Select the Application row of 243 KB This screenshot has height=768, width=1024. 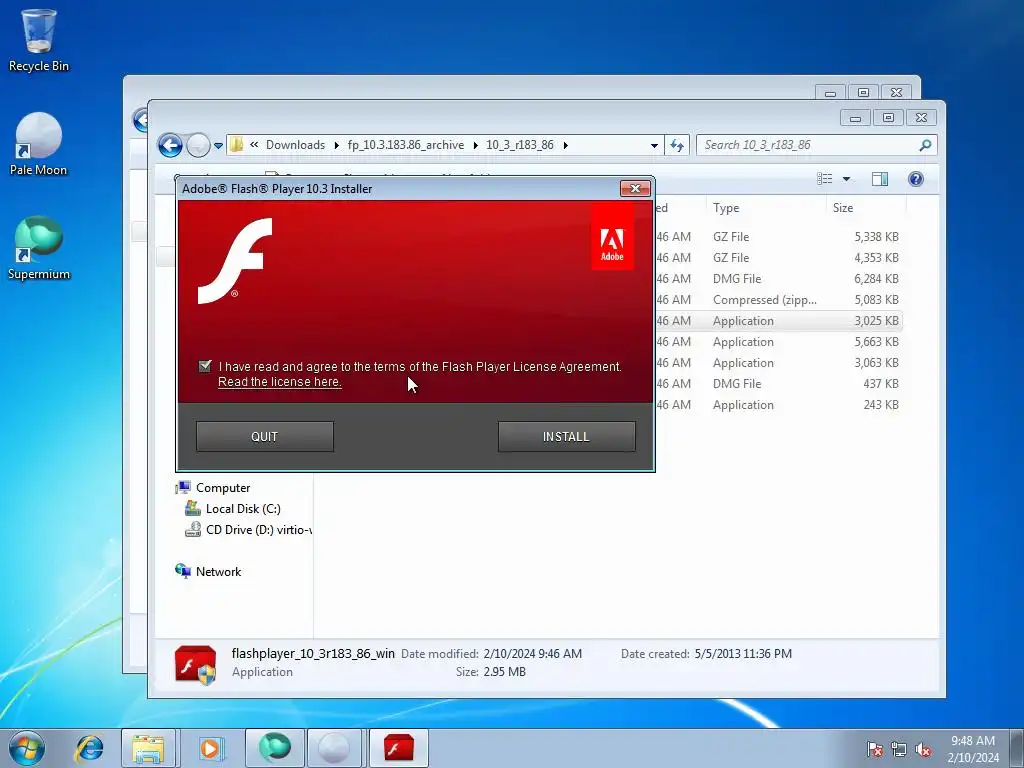pos(777,404)
